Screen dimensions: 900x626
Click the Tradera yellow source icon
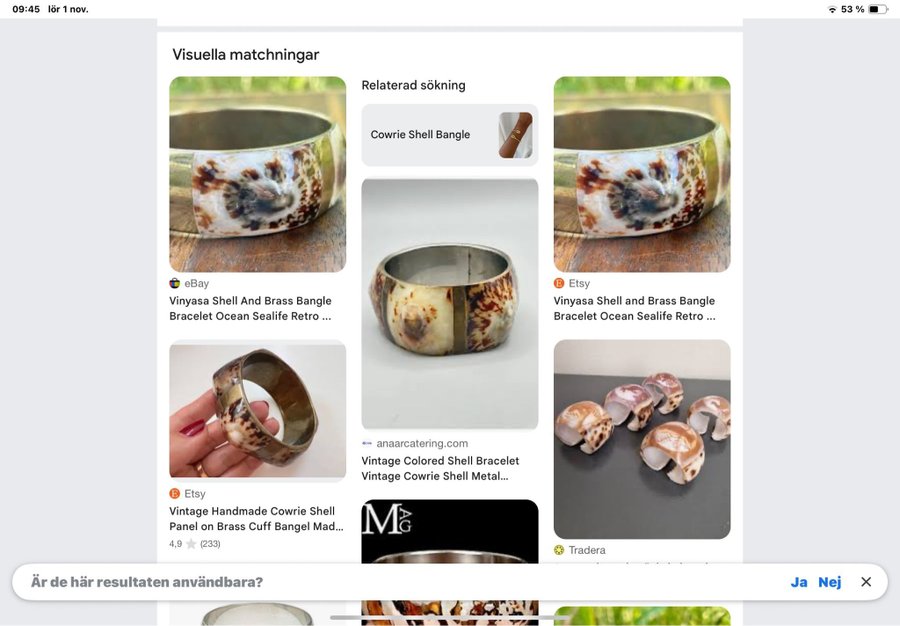(x=559, y=550)
